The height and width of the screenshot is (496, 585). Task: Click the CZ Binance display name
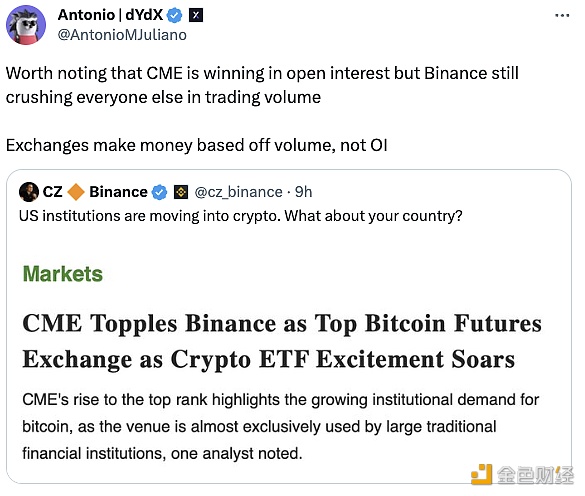pos(95,192)
